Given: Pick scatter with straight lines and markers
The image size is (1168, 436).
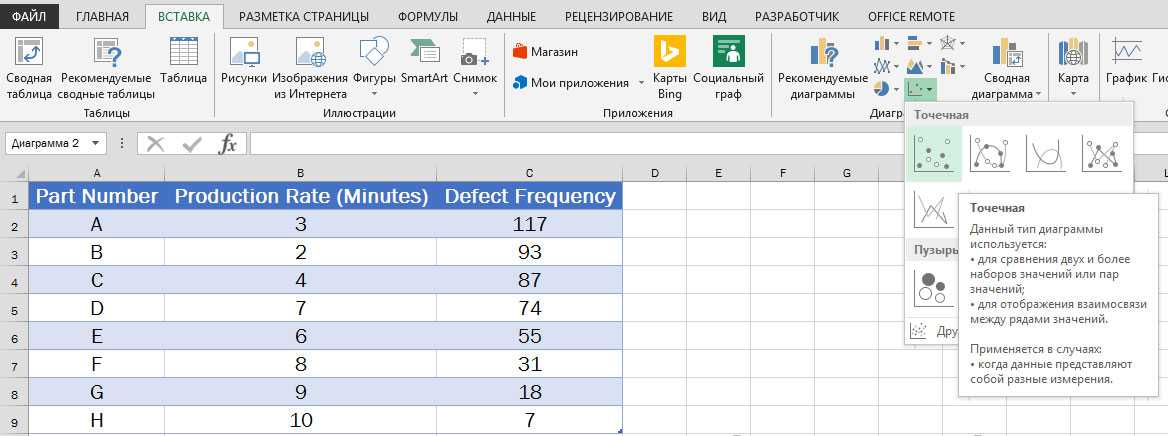Looking at the screenshot, I should tap(1102, 153).
